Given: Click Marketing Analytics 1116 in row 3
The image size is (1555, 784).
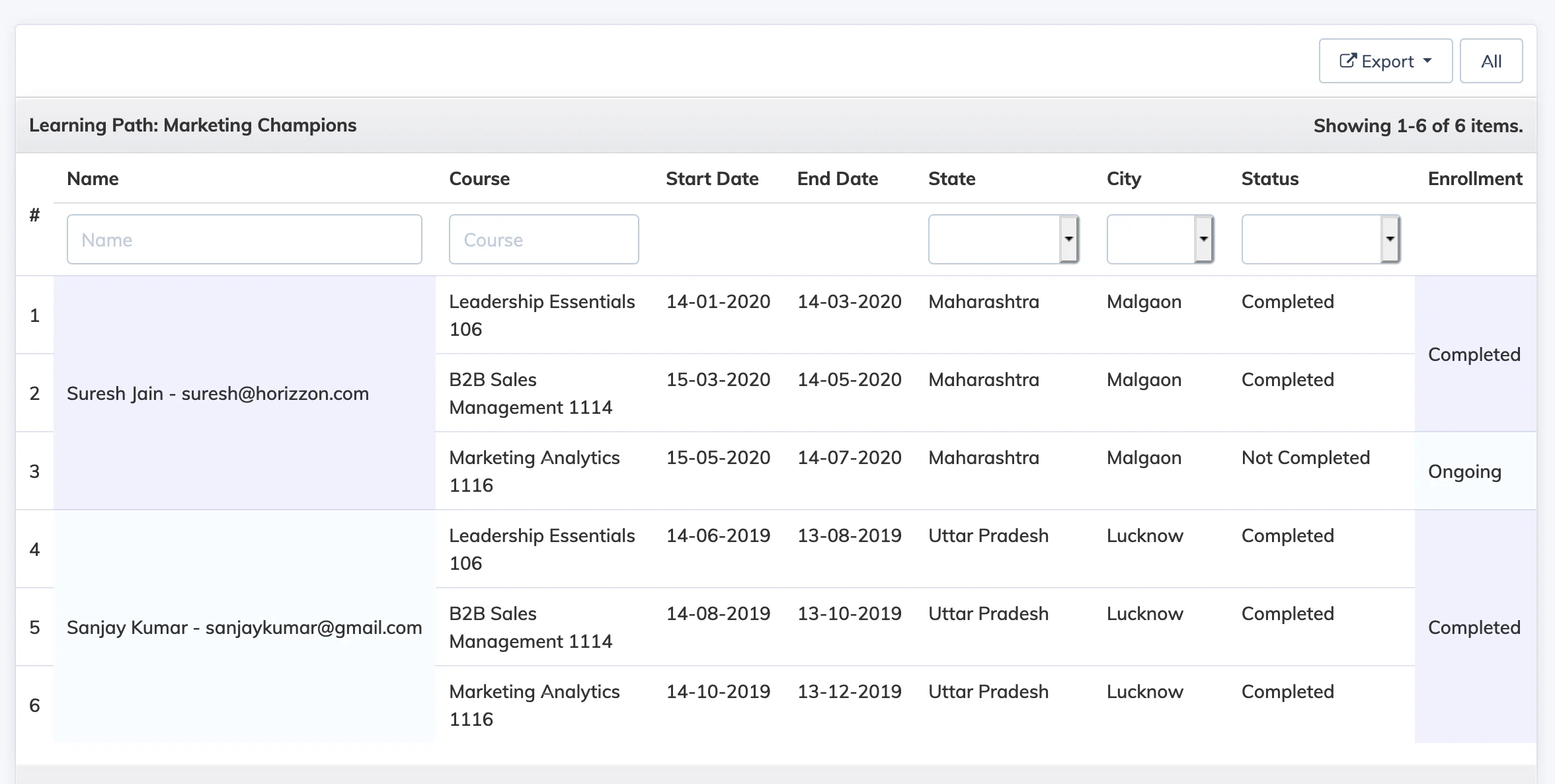Looking at the screenshot, I should point(534,471).
